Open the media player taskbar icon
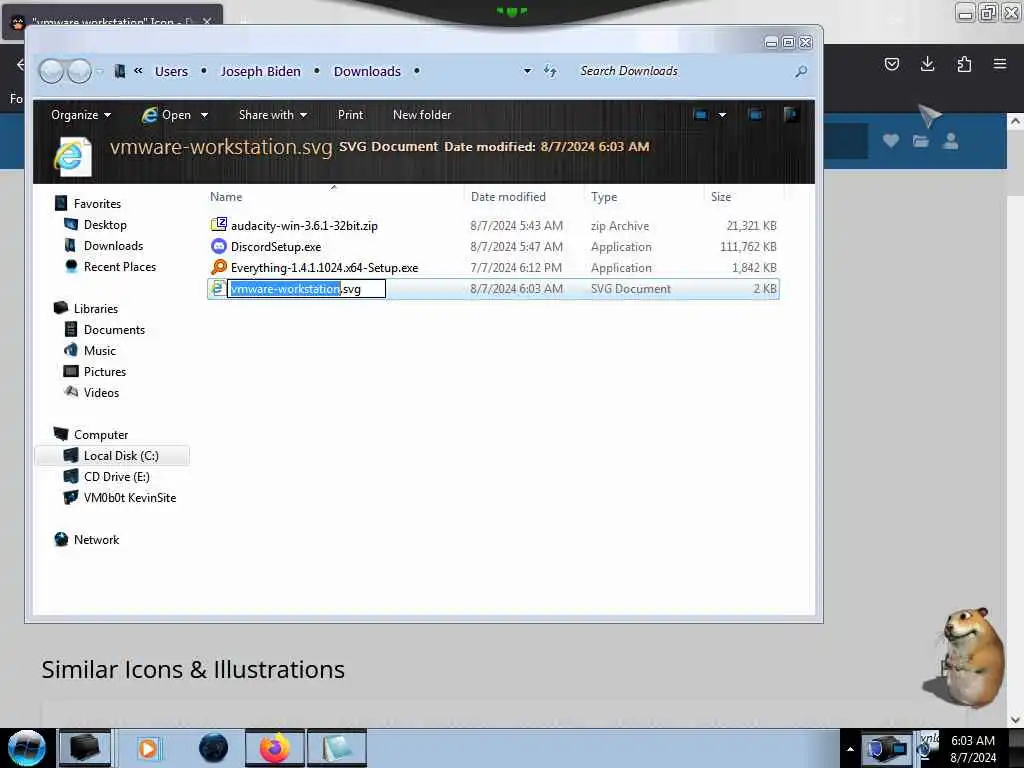This screenshot has height=768, width=1024. pos(148,748)
